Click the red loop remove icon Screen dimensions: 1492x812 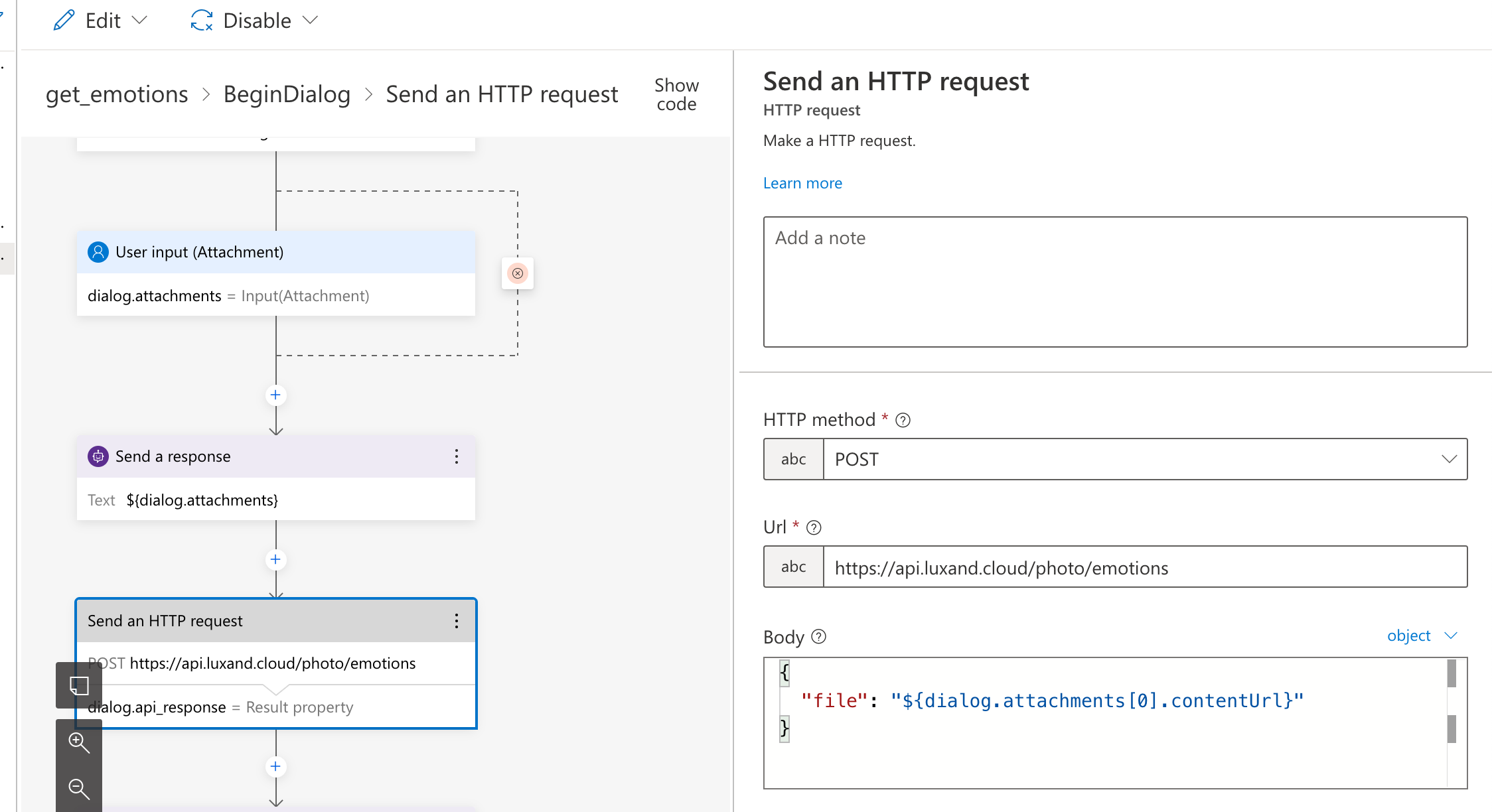pyautogui.click(x=518, y=273)
